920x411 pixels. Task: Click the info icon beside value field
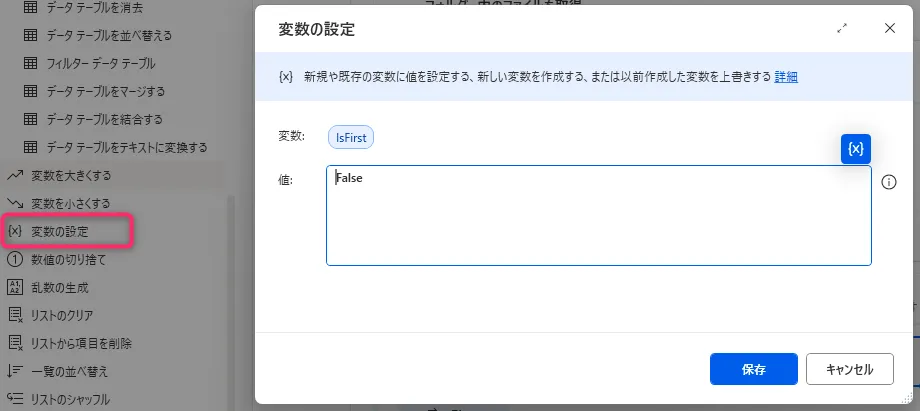tap(888, 182)
